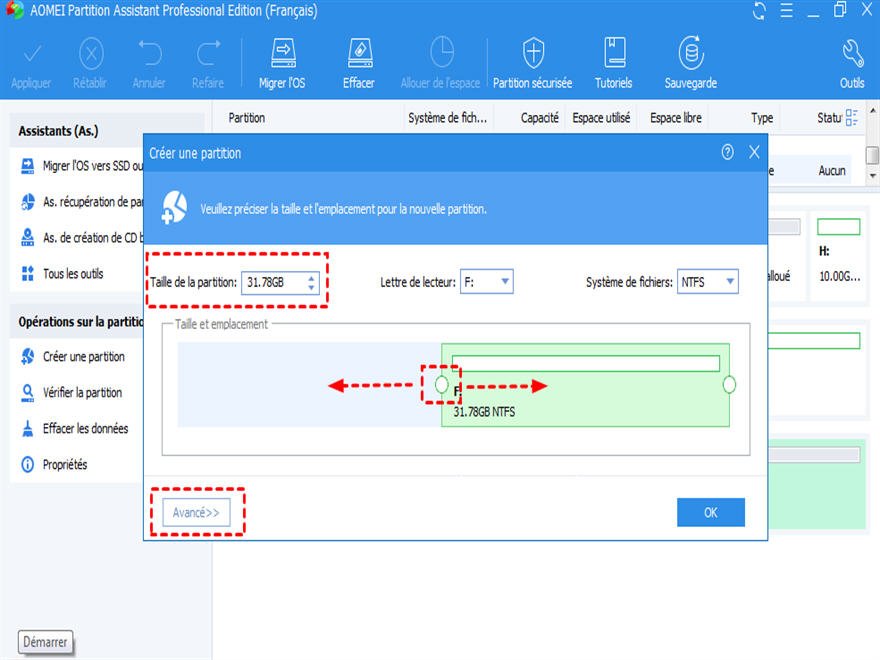Click the Annuler undo icon

coord(150,53)
